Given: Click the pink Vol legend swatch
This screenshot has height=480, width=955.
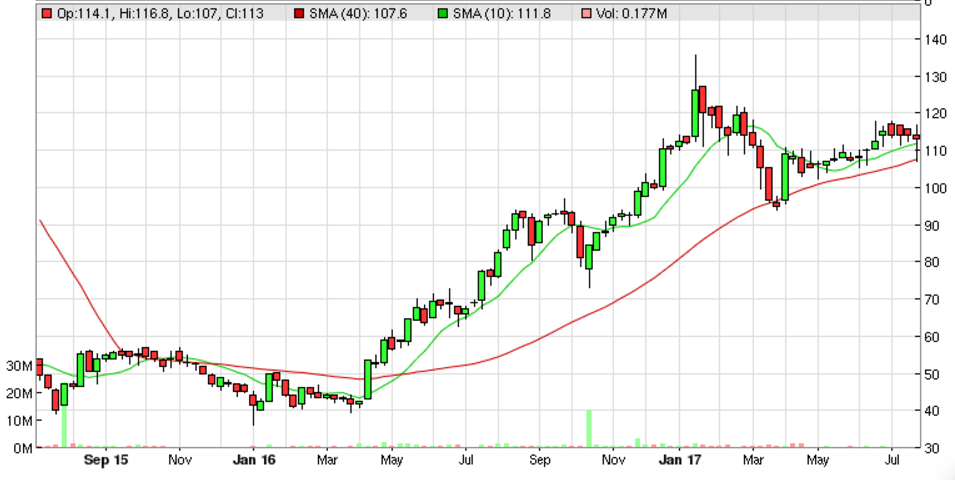Looking at the screenshot, I should click(587, 13).
